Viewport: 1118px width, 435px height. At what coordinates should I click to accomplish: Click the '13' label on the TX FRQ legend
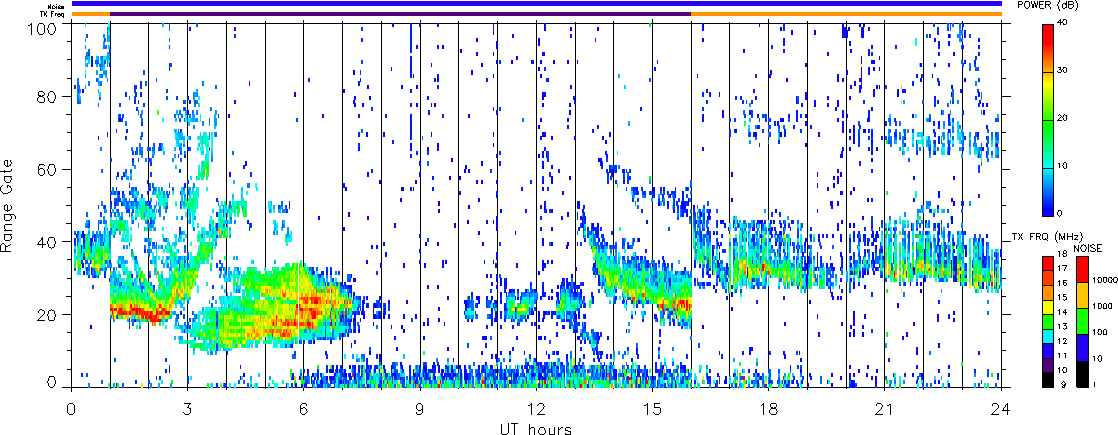pyautogui.click(x=1062, y=327)
